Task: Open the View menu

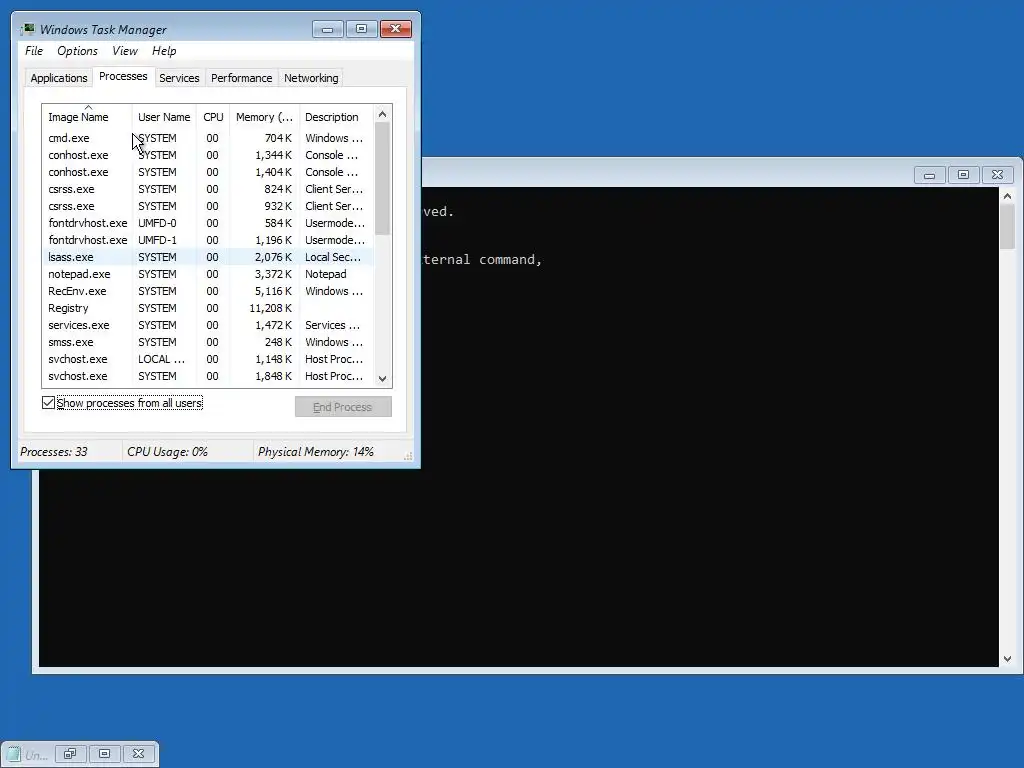Action: click(125, 51)
